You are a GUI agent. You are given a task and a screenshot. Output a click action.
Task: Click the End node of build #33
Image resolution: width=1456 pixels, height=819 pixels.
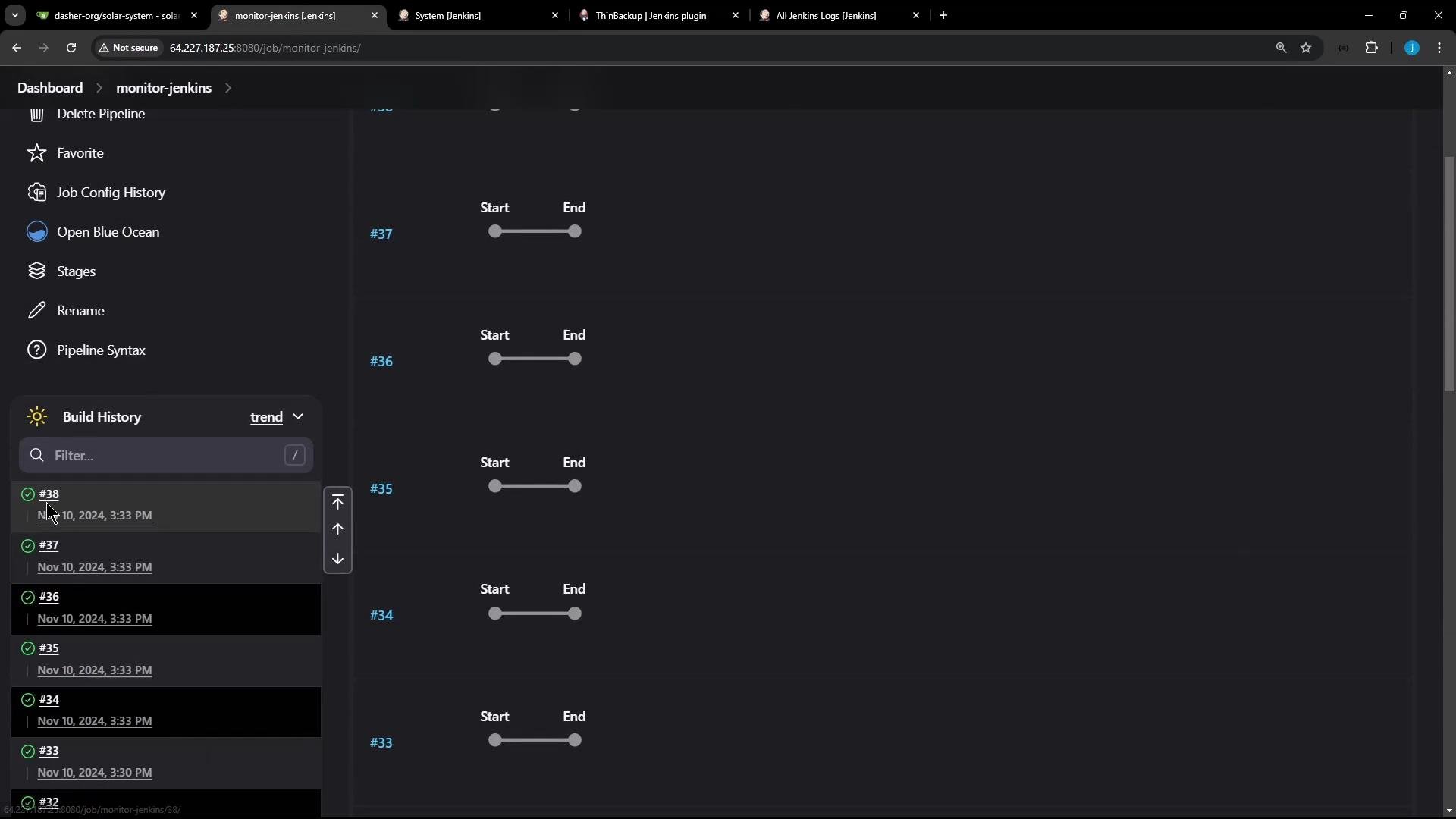point(575,740)
